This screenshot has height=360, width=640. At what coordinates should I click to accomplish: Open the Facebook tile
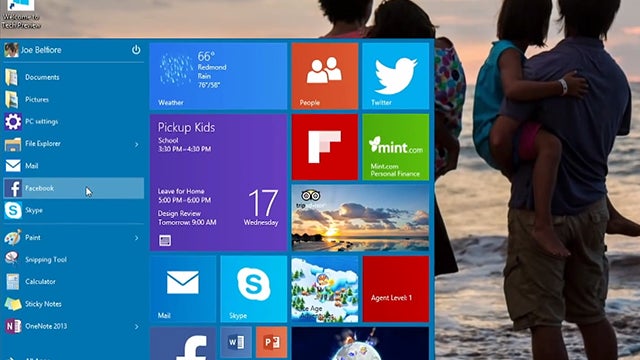coord(183,343)
